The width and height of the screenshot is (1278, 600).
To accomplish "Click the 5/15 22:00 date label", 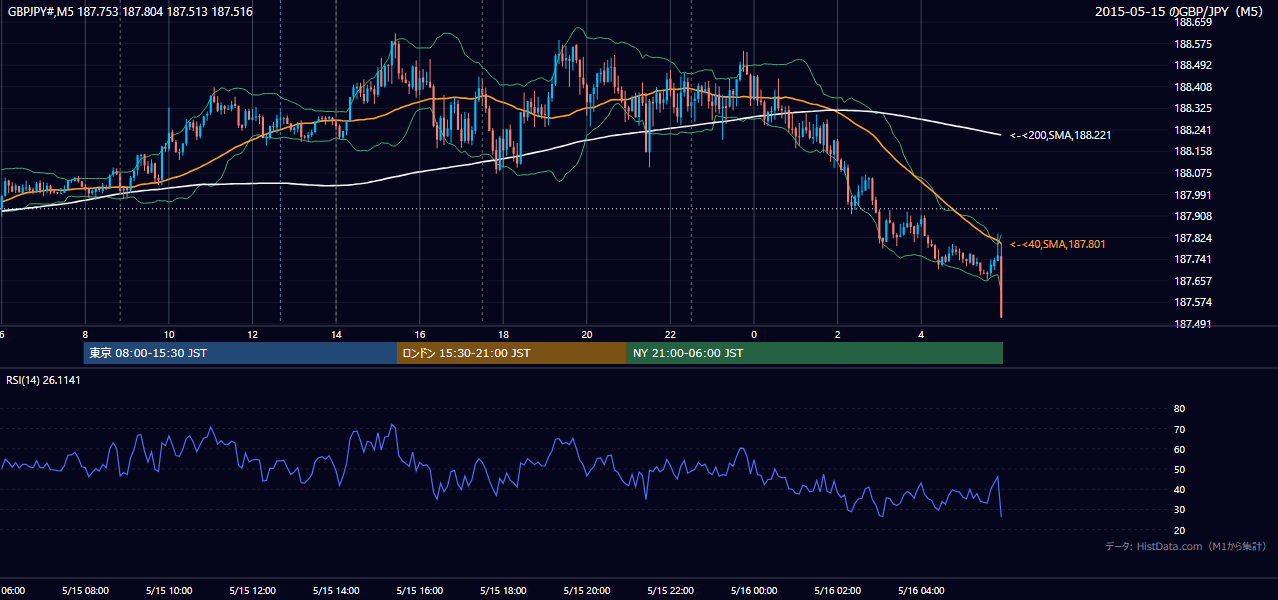I will (x=669, y=591).
